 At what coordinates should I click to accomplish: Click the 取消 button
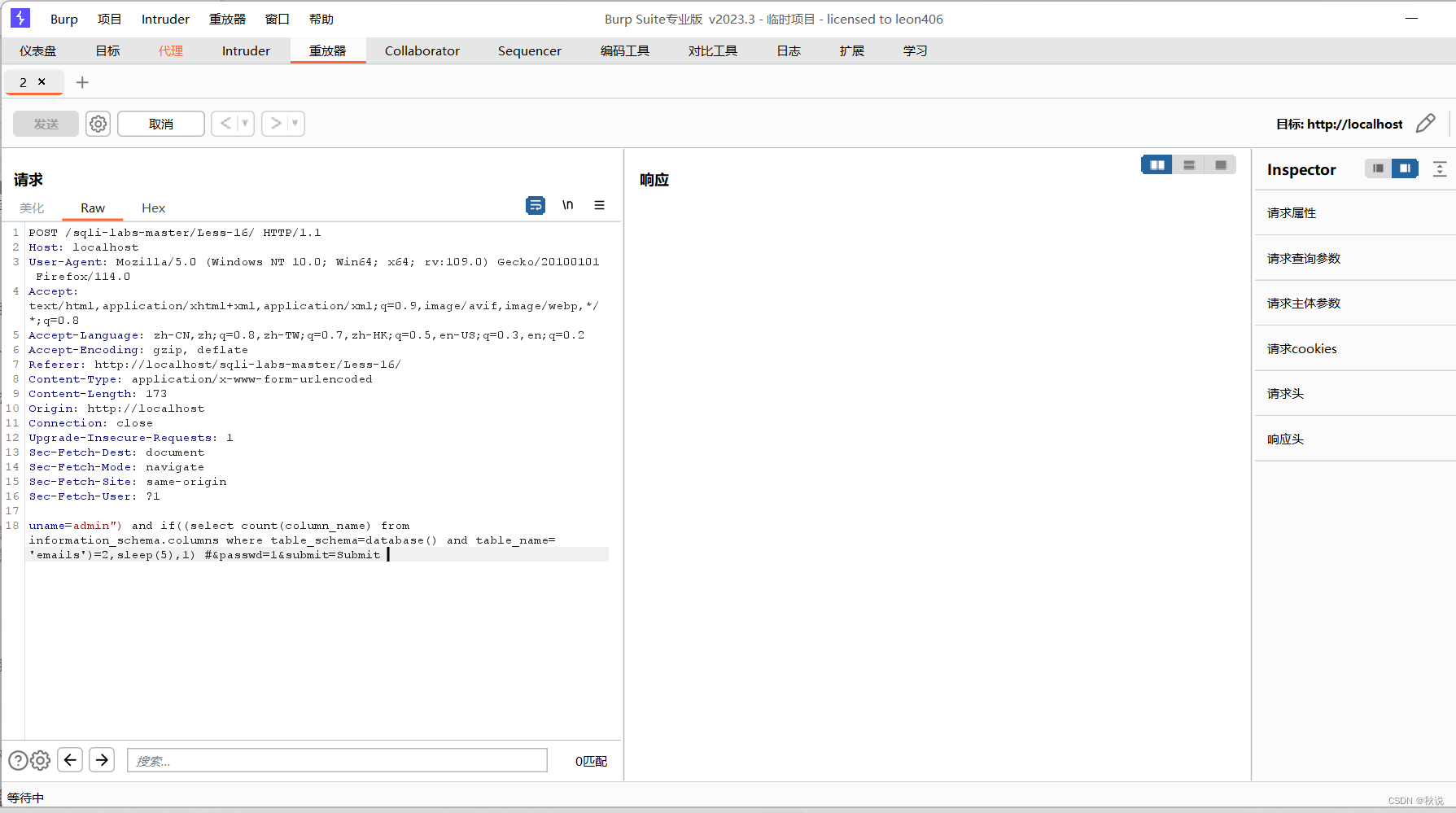161,124
